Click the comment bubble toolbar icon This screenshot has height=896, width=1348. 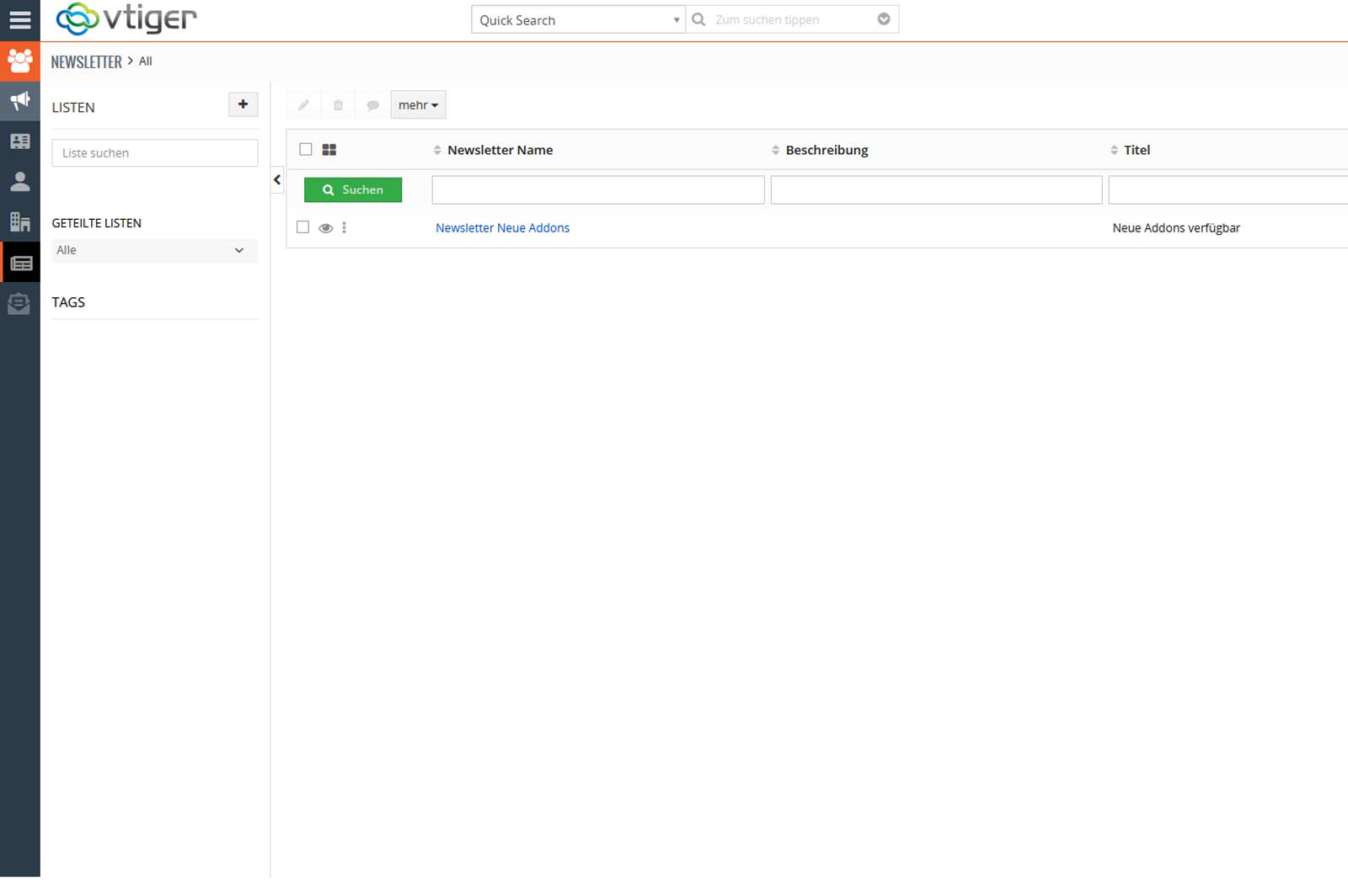[x=372, y=105]
